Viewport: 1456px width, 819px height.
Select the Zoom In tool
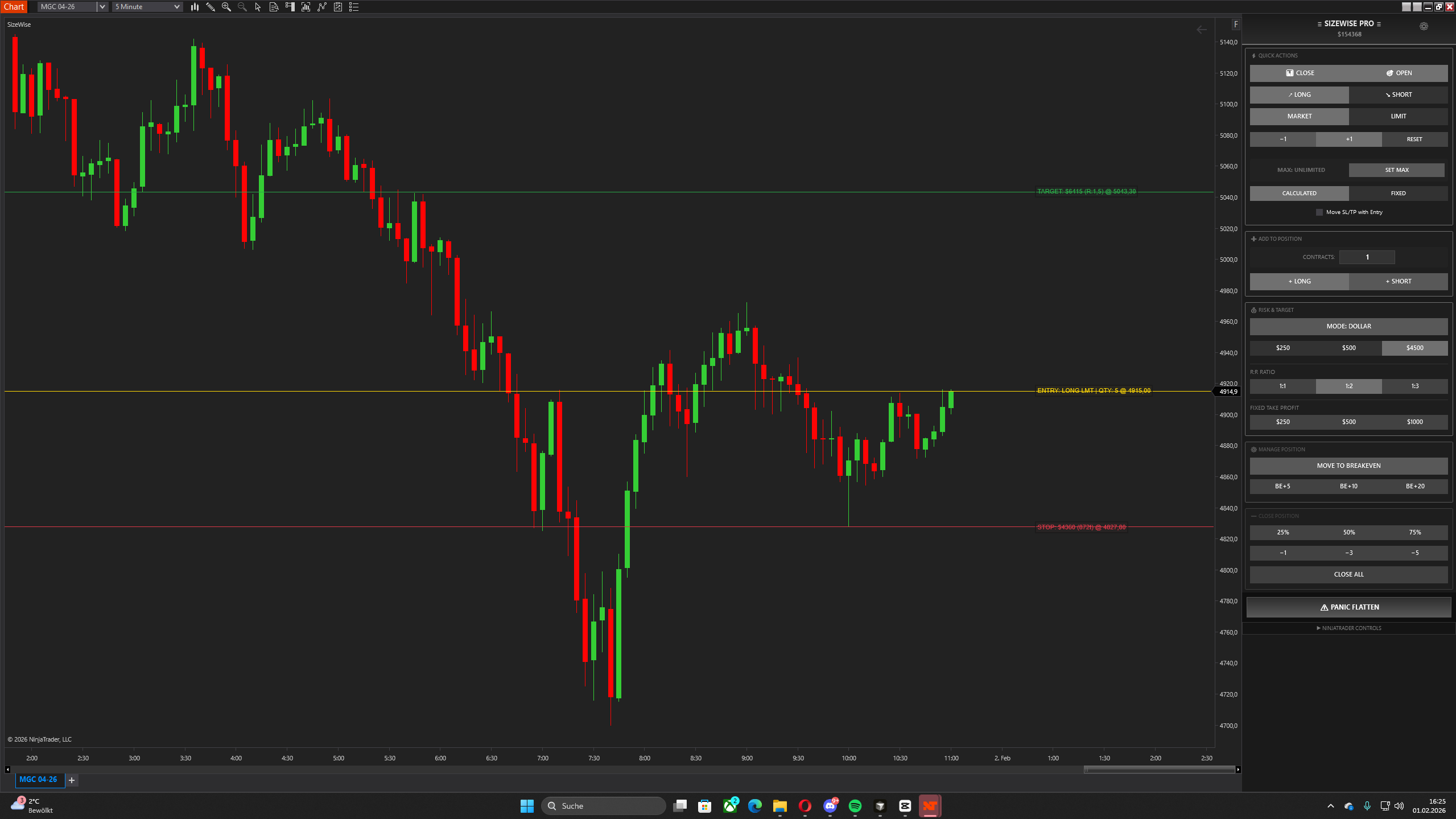(x=226, y=6)
